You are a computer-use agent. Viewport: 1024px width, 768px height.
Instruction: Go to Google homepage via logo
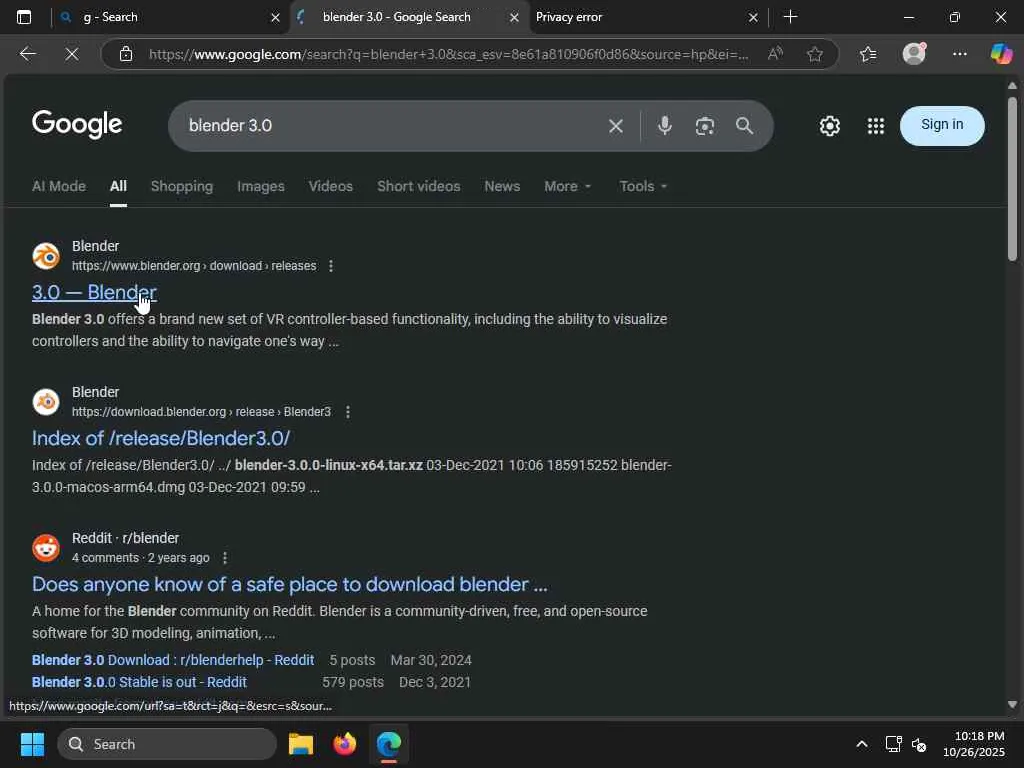(77, 125)
